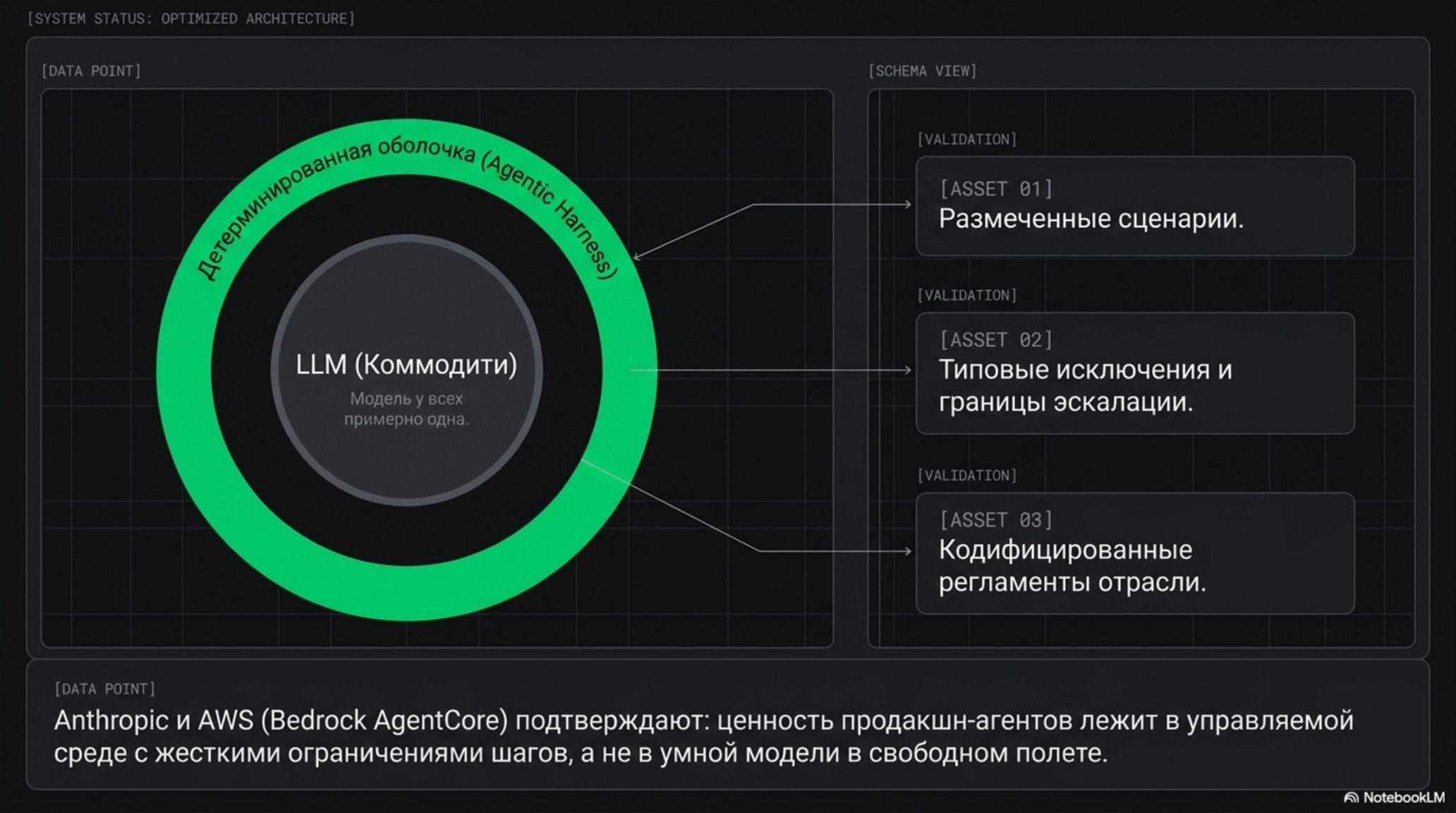Image resolution: width=1456 pixels, height=813 pixels.
Task: Click the '[ASSET 02]' tag
Action: [995, 339]
